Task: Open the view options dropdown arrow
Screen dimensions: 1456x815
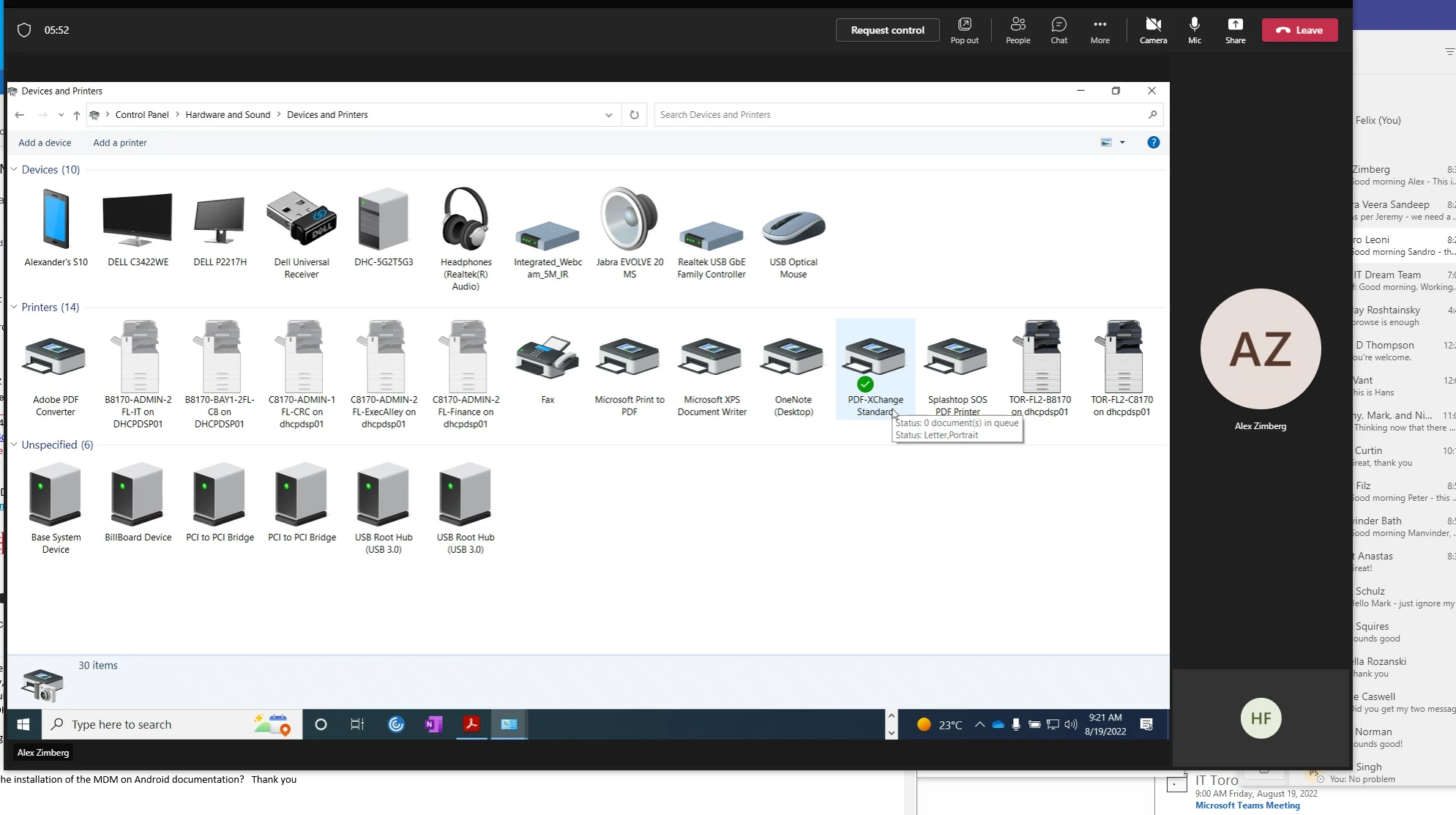Action: click(x=1122, y=143)
